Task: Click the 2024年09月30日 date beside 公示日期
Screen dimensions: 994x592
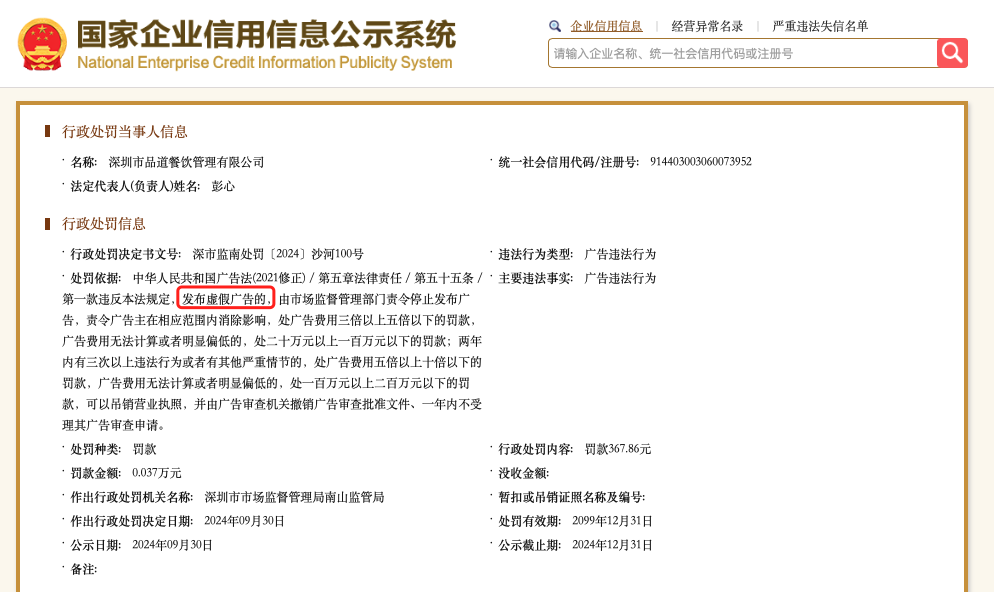Action: [172, 545]
